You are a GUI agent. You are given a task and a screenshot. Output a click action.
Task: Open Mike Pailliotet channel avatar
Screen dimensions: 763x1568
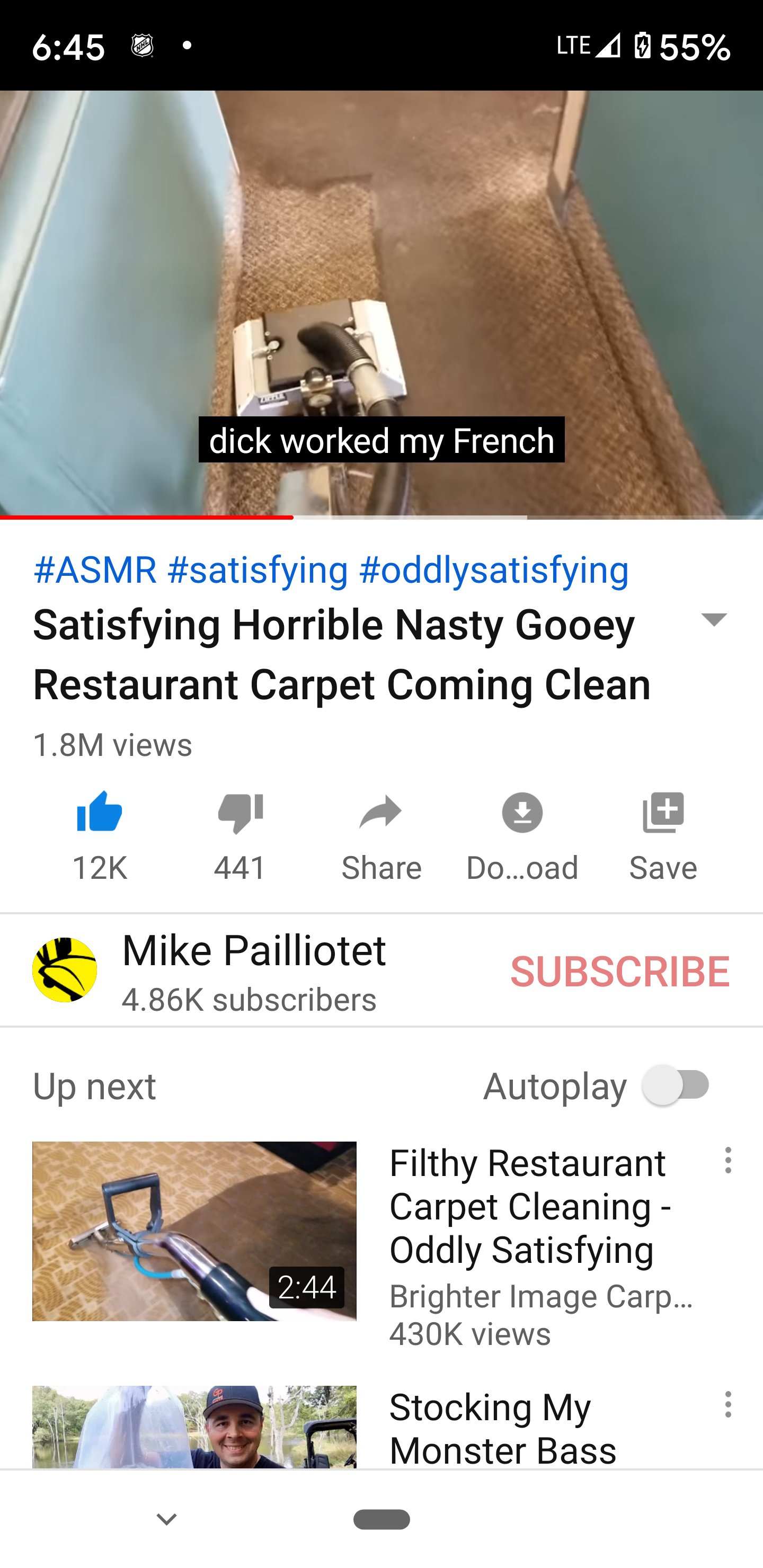tap(65, 969)
